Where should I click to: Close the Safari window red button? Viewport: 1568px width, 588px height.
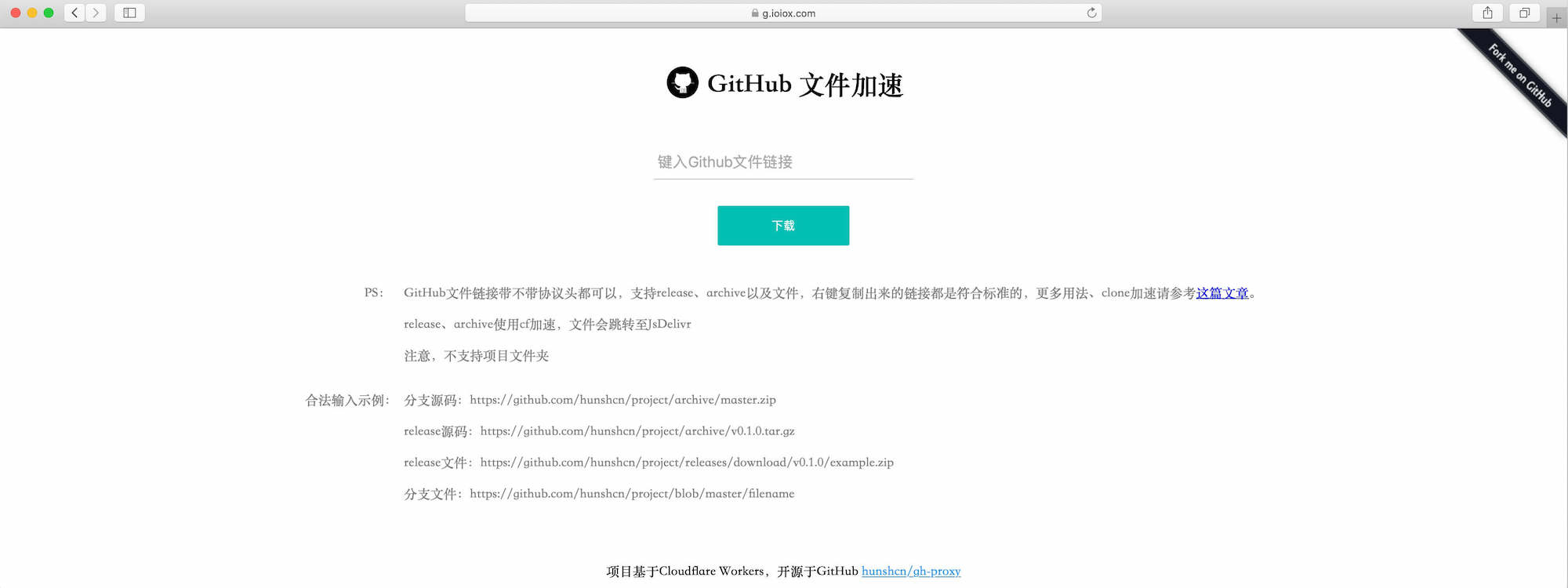pos(16,13)
